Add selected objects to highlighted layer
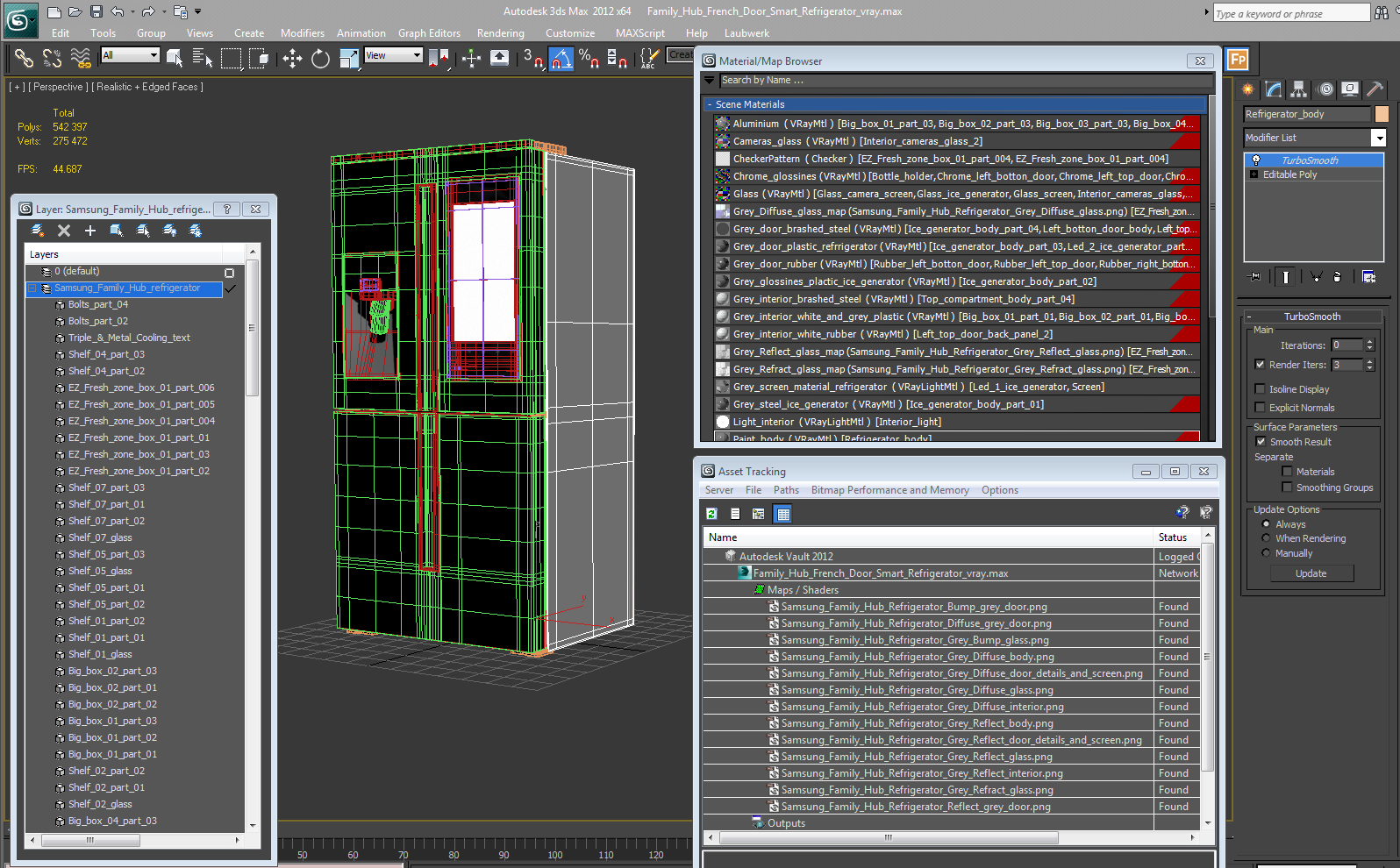 90,231
